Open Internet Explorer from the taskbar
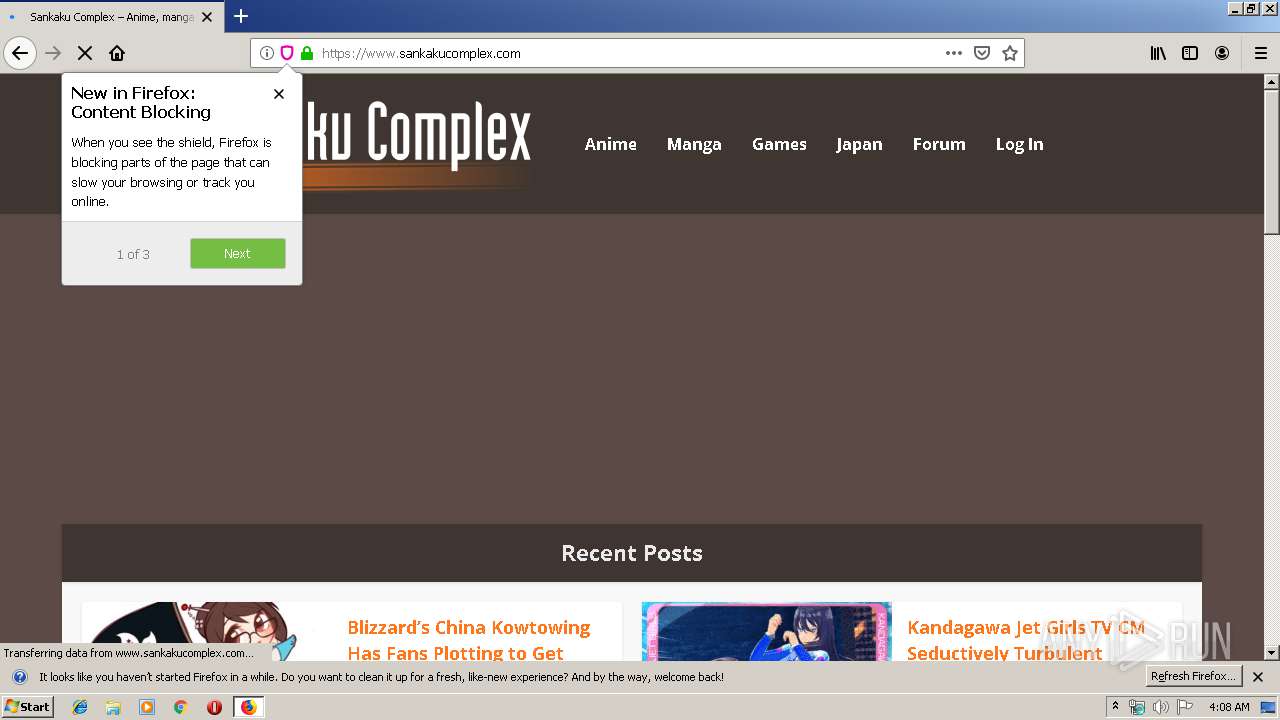The image size is (1280, 720). point(80,707)
